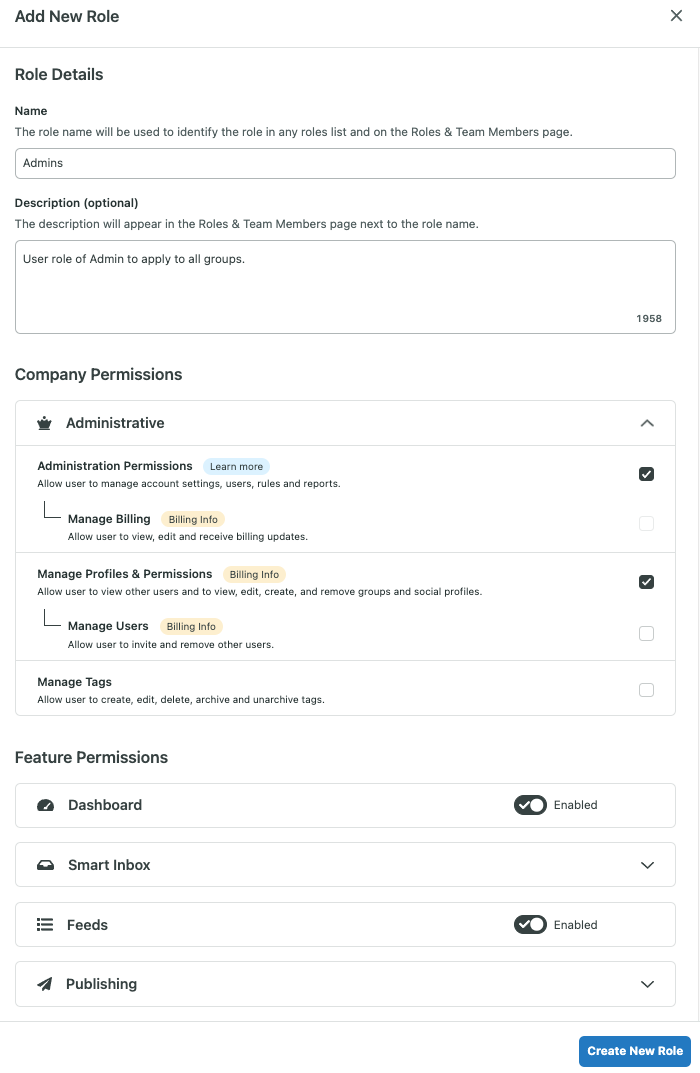Click the Billing Info badge beside Manage Billing

pos(193,520)
